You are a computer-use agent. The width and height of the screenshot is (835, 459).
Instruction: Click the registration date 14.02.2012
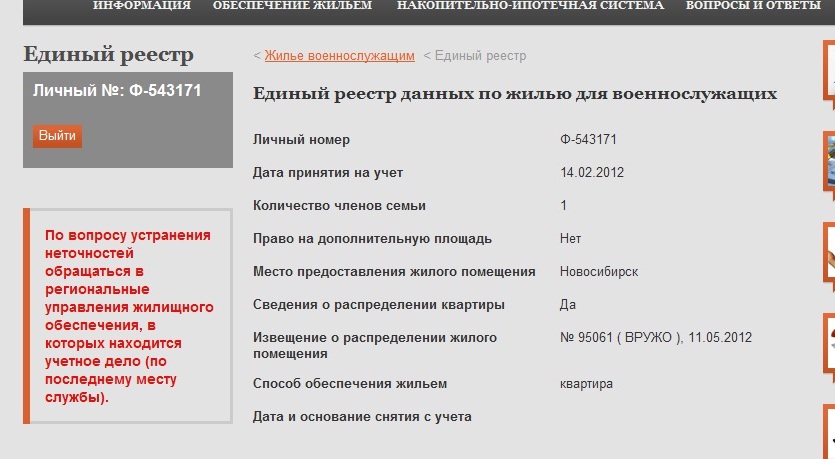pyautogui.click(x=592, y=172)
